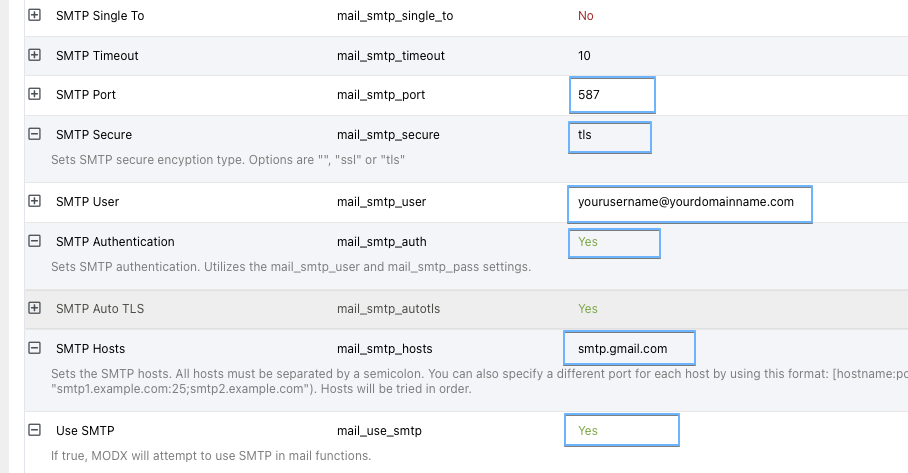
Task: Expand the SMTP Single To row
Action: click(35, 16)
